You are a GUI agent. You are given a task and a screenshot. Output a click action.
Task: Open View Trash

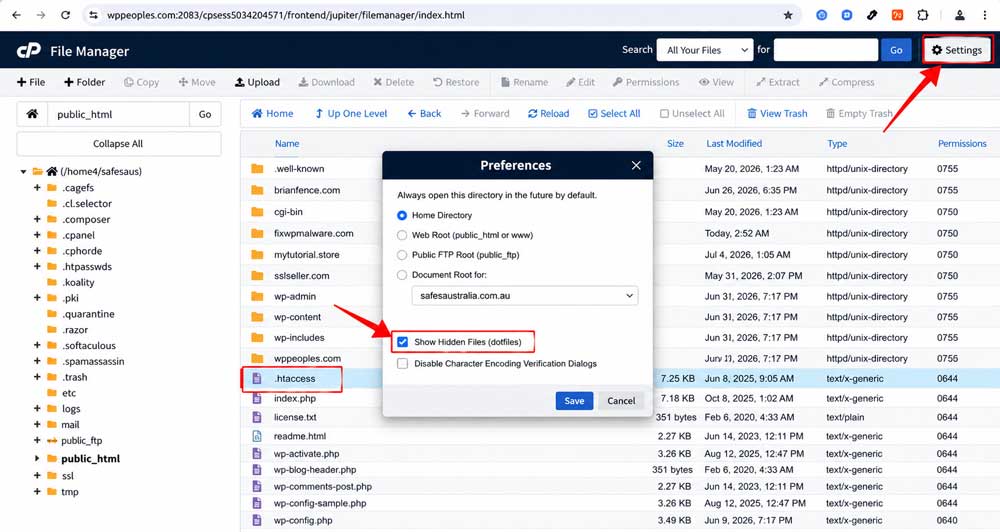777,114
